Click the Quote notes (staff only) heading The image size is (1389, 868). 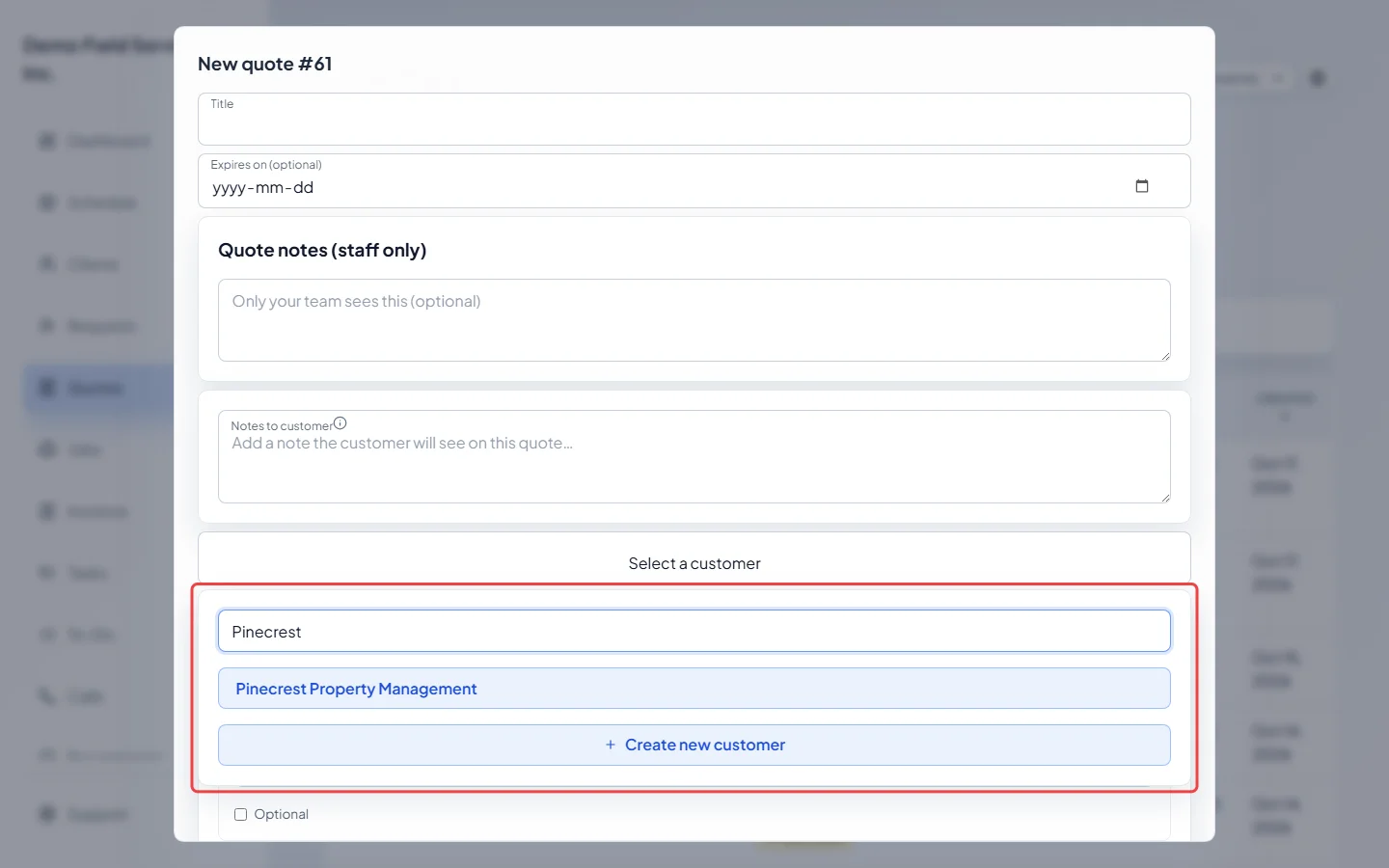[x=322, y=251]
